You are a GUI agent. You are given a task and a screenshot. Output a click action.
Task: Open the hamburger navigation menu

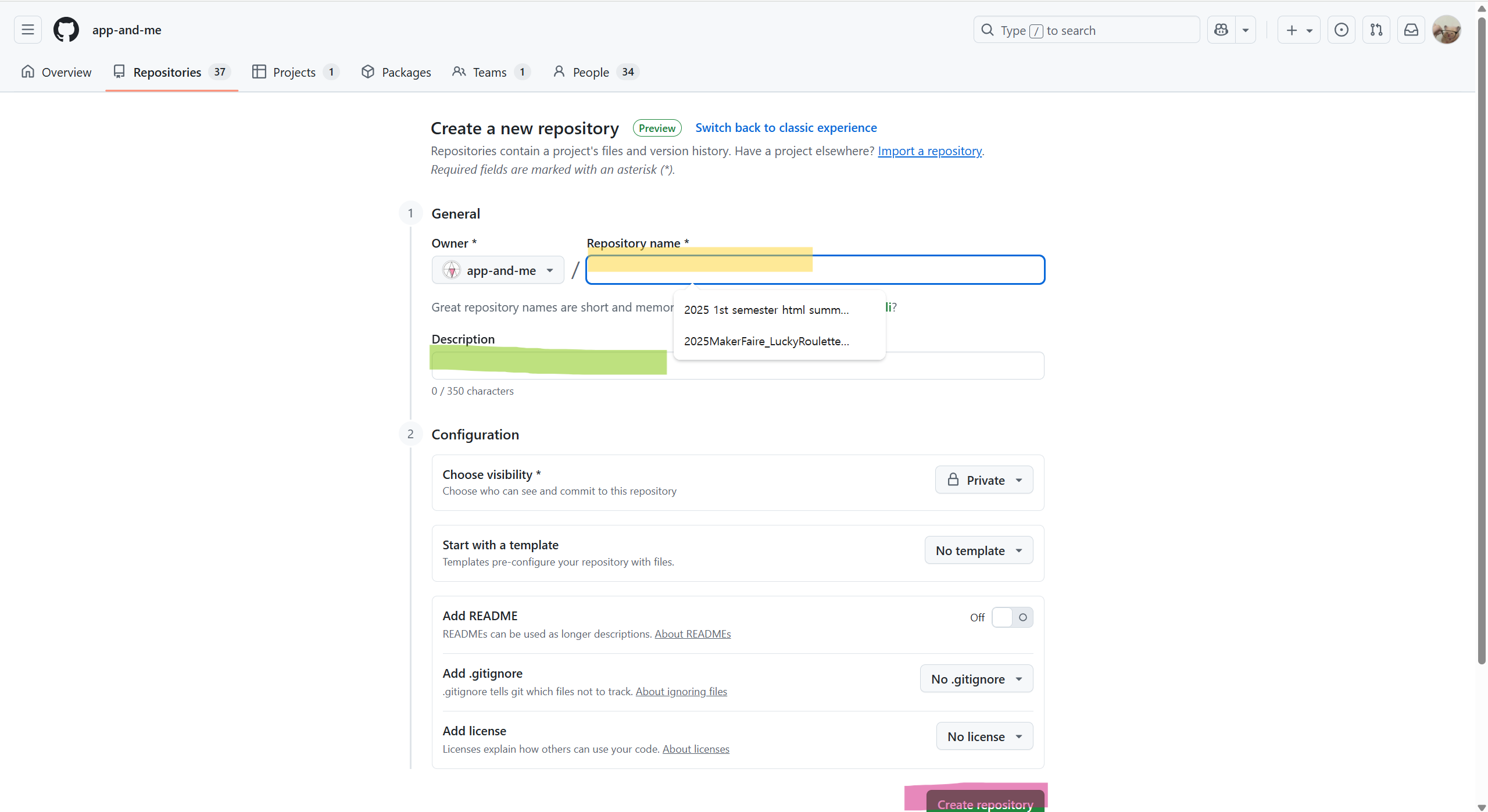[x=28, y=30]
